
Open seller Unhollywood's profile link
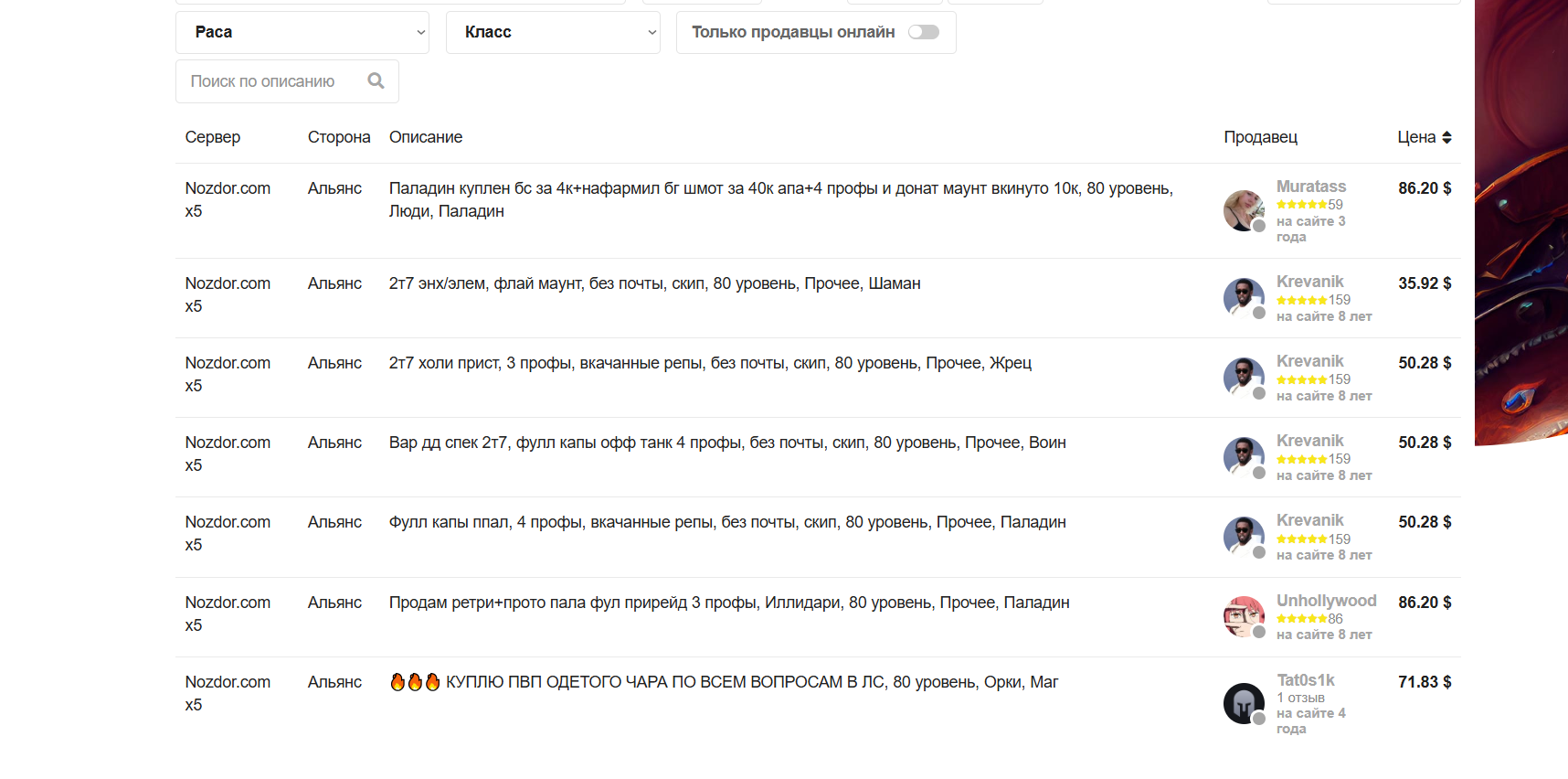click(1326, 601)
